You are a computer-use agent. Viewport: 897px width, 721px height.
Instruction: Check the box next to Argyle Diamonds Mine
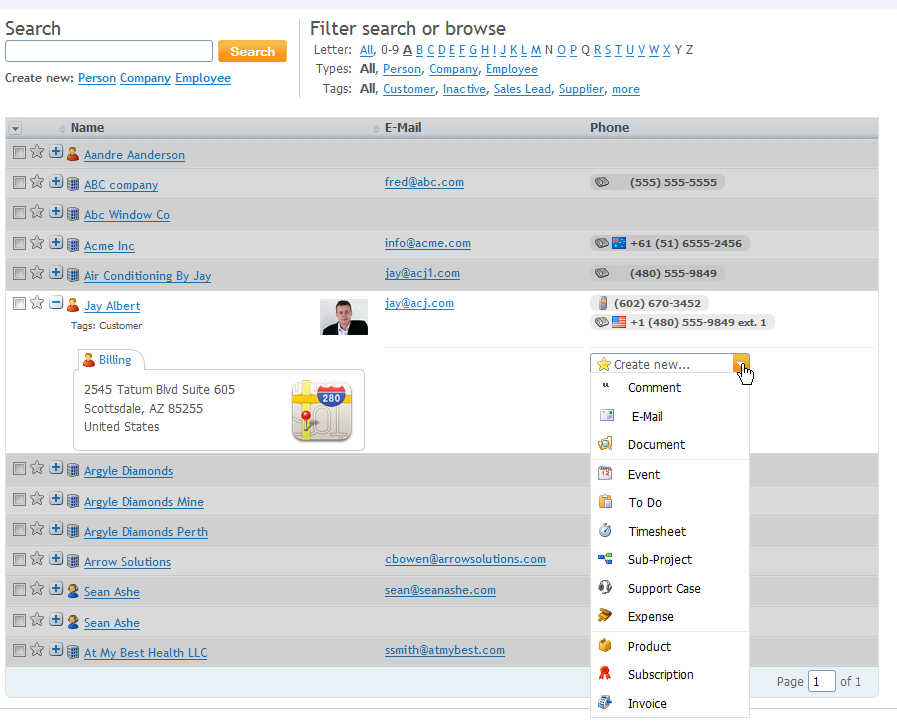(19, 499)
